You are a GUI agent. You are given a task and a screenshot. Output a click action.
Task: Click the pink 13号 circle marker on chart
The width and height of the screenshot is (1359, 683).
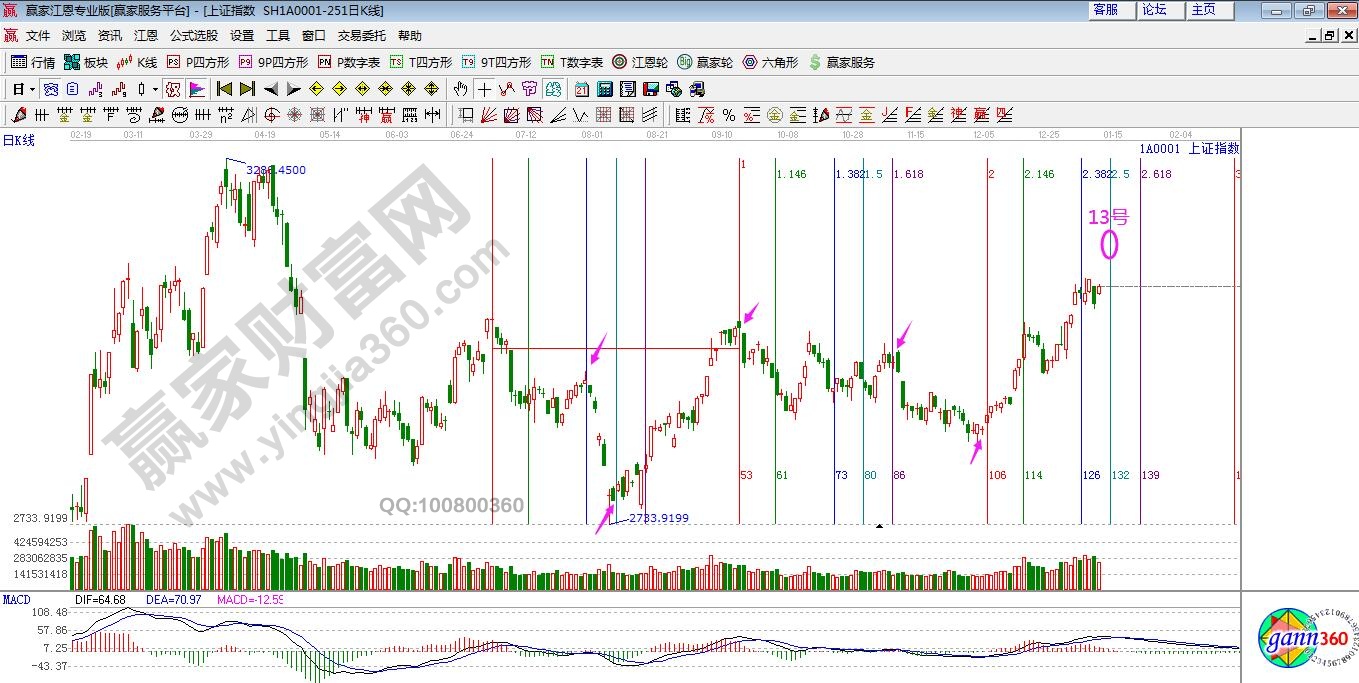click(1109, 244)
